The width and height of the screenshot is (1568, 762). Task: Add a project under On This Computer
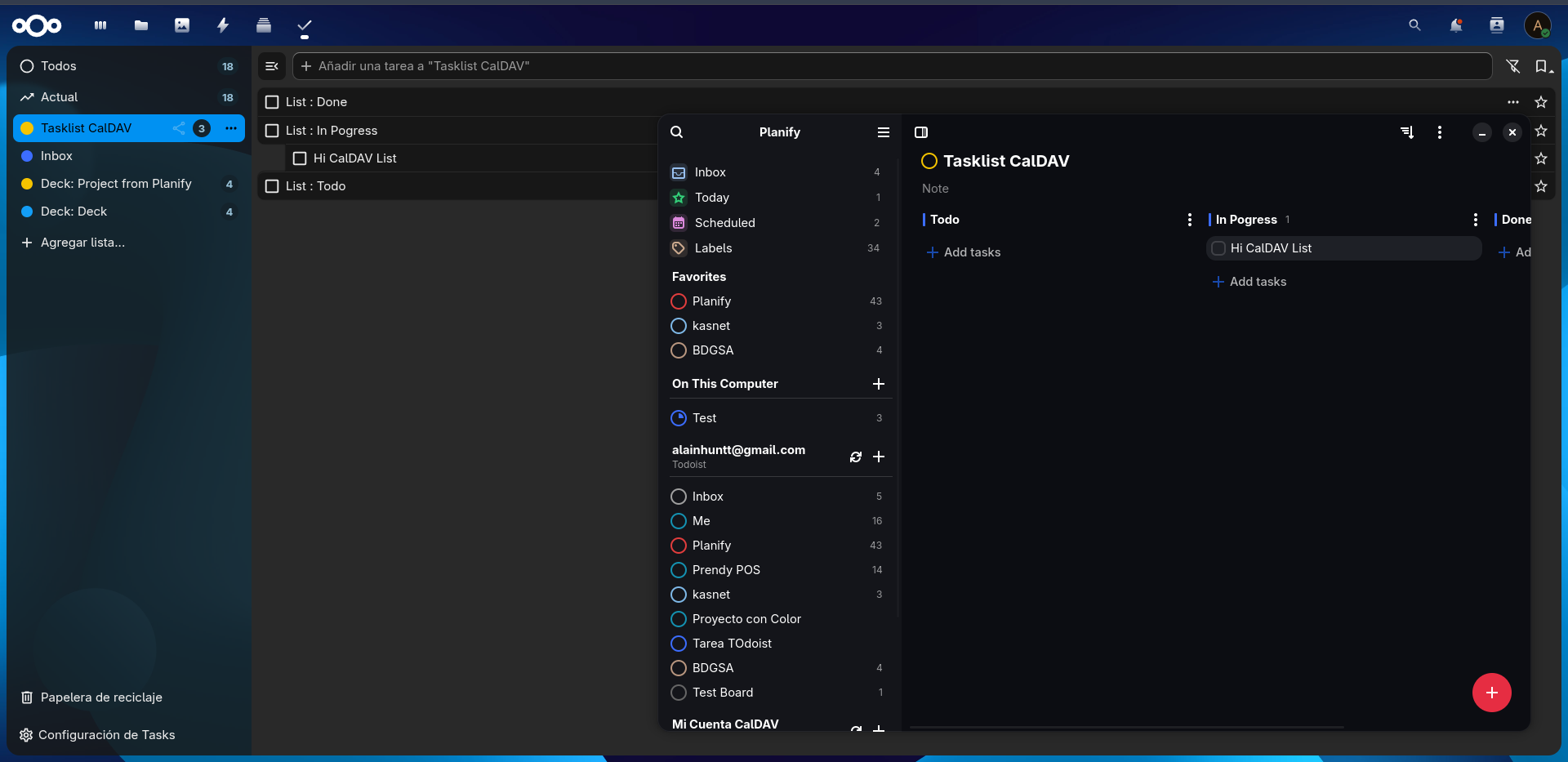(x=879, y=384)
